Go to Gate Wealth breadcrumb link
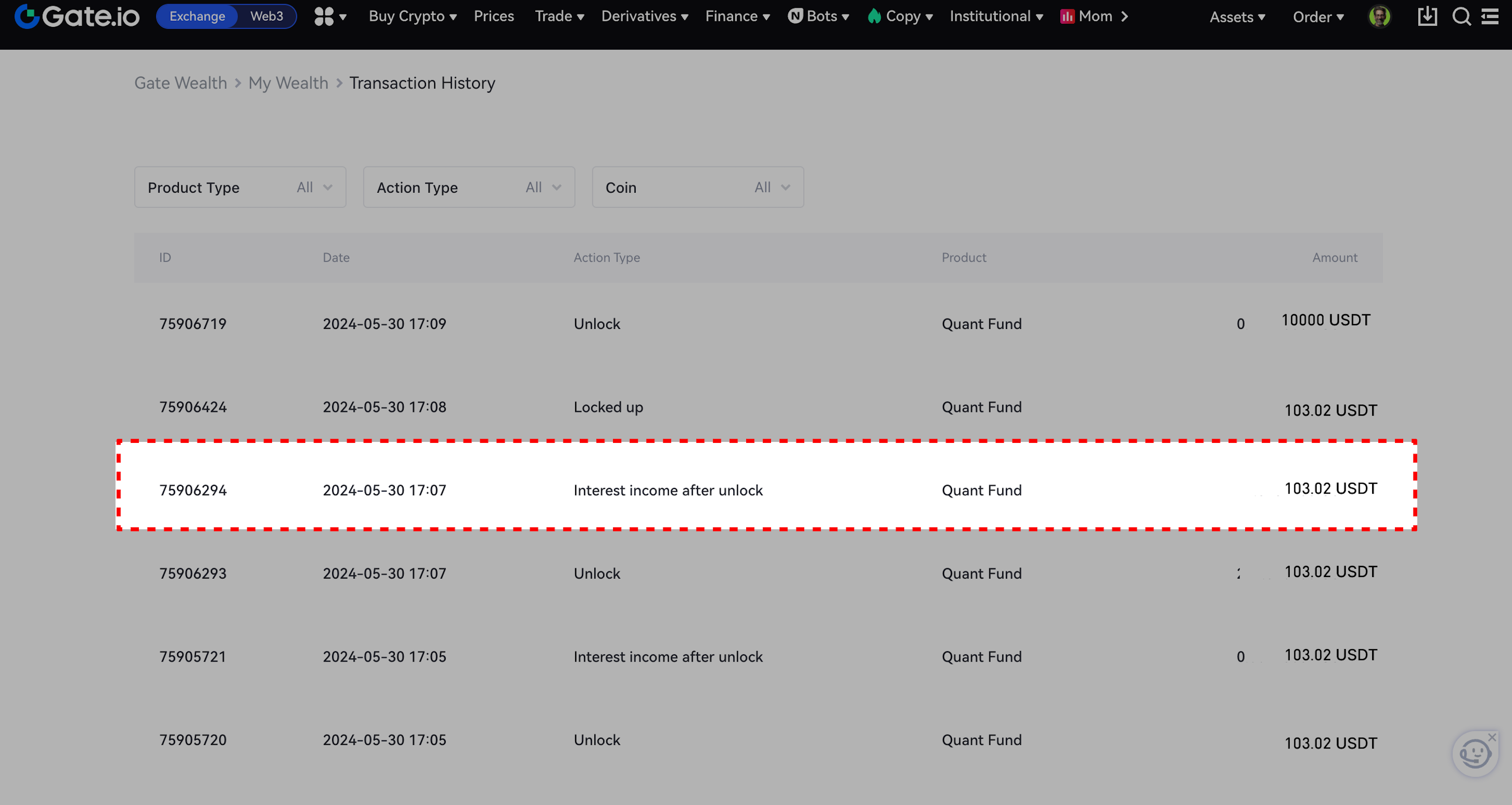1512x805 pixels. (181, 83)
